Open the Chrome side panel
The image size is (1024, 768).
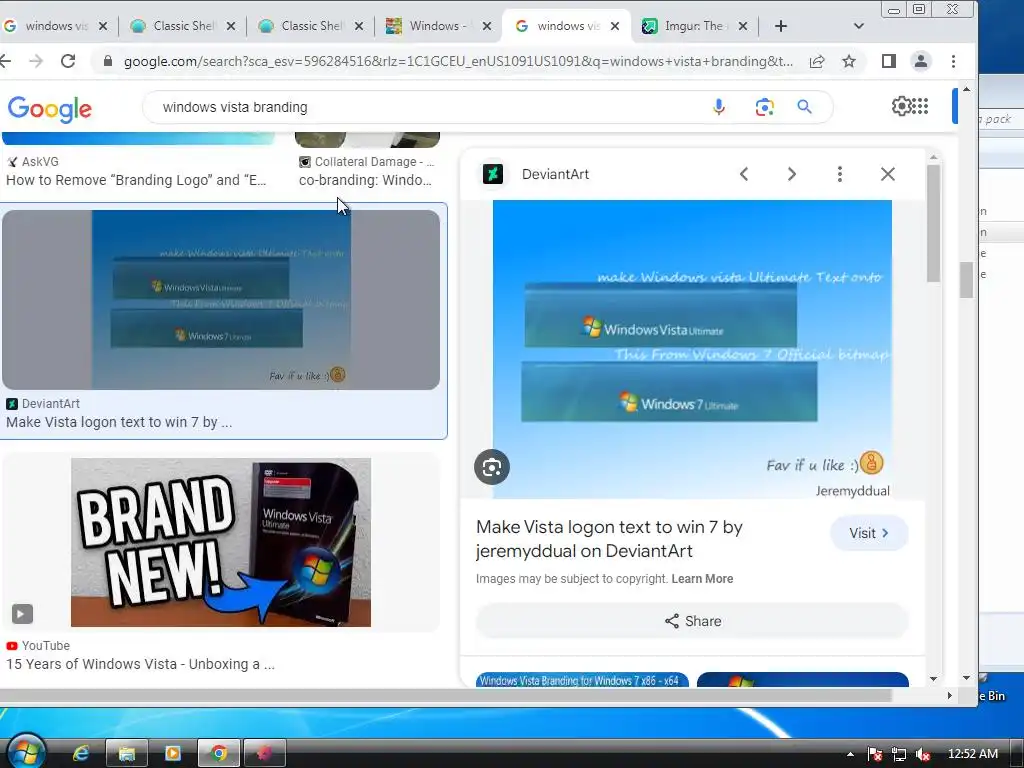click(x=888, y=61)
